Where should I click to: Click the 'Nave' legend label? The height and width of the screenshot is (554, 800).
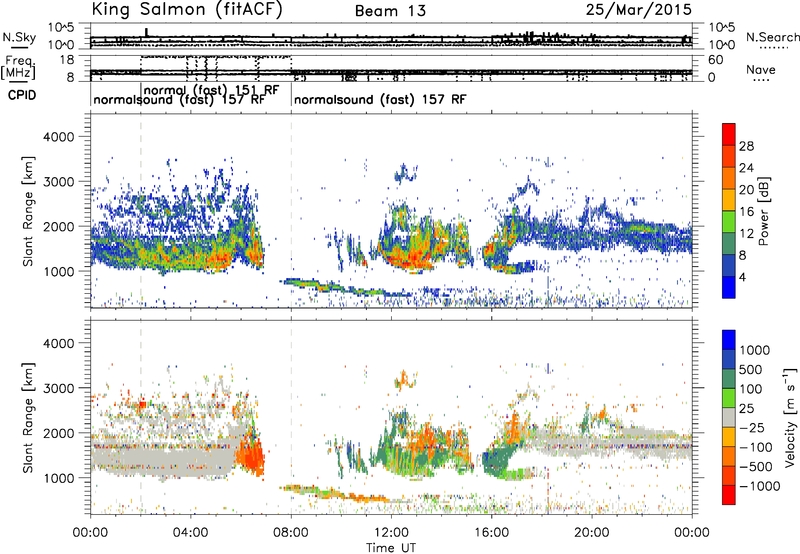tap(761, 69)
